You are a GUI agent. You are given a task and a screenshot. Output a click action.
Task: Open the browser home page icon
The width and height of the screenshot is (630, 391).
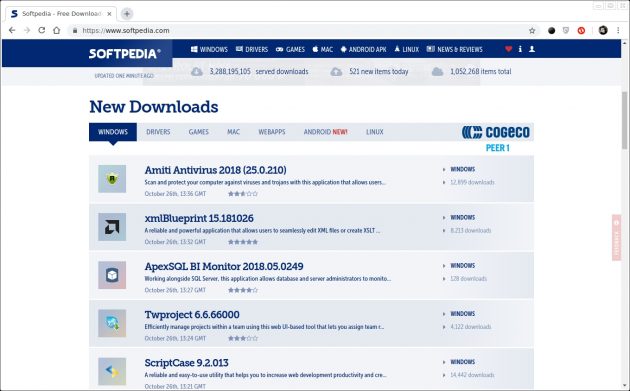[57, 30]
